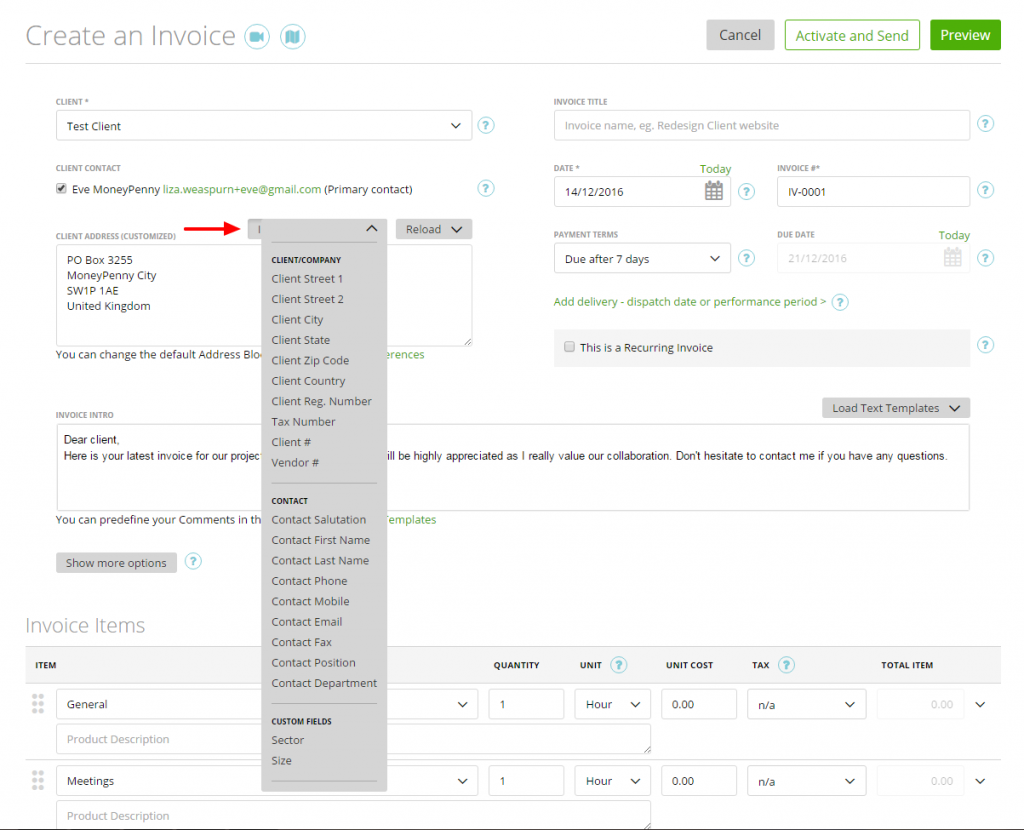Click the Activate and Send button

[852, 34]
